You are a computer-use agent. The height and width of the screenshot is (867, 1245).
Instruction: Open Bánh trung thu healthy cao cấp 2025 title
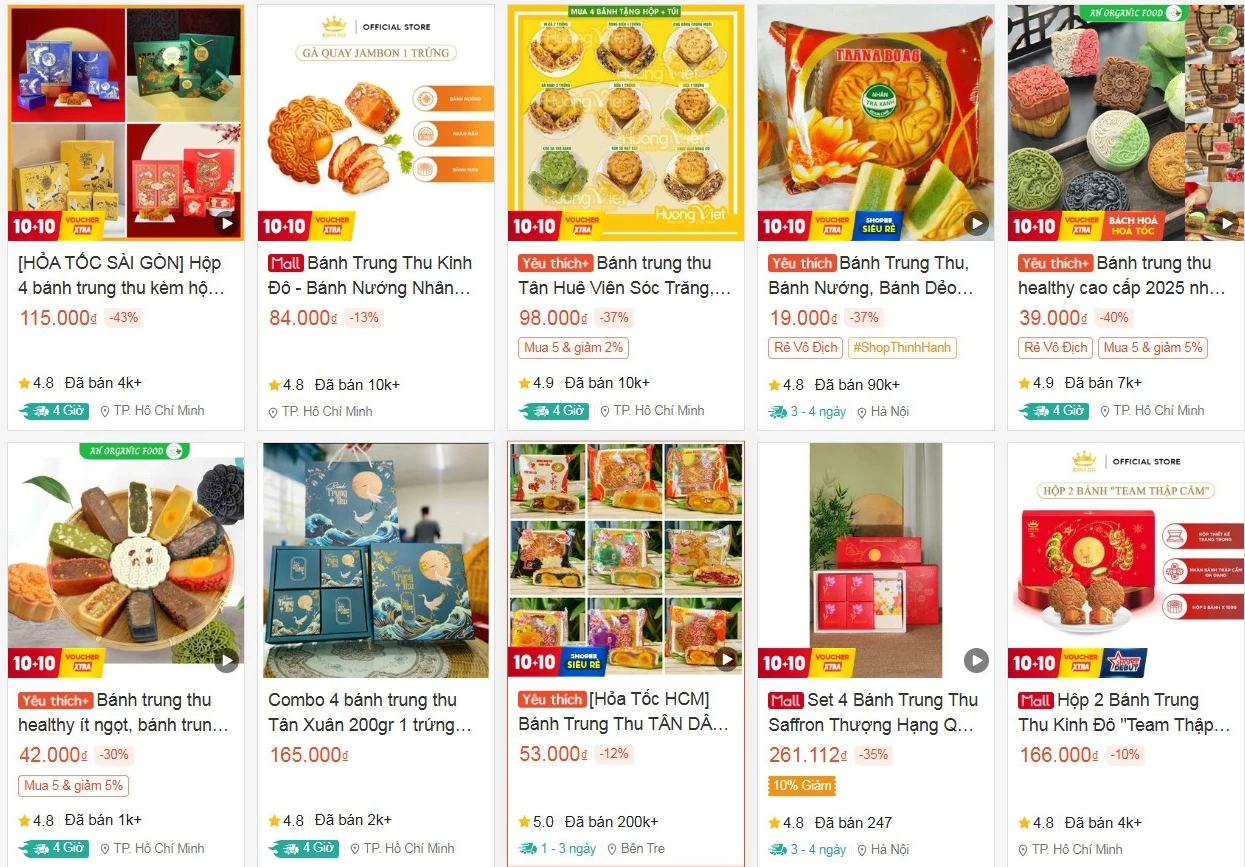point(1122,275)
